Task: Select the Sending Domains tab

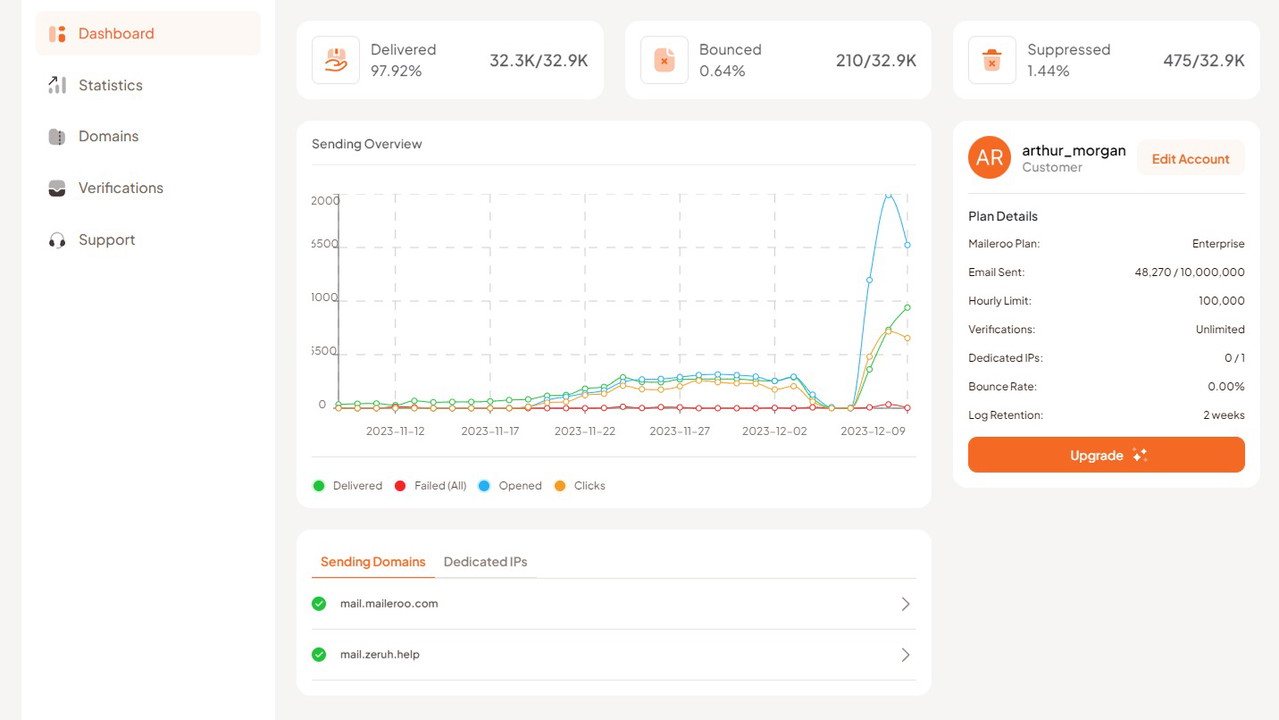Action: pyautogui.click(x=373, y=562)
